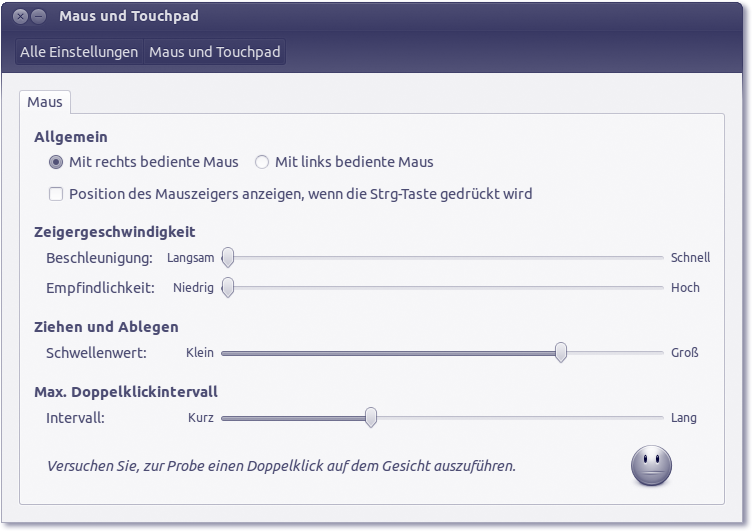Open the Maus tab

click(45, 102)
